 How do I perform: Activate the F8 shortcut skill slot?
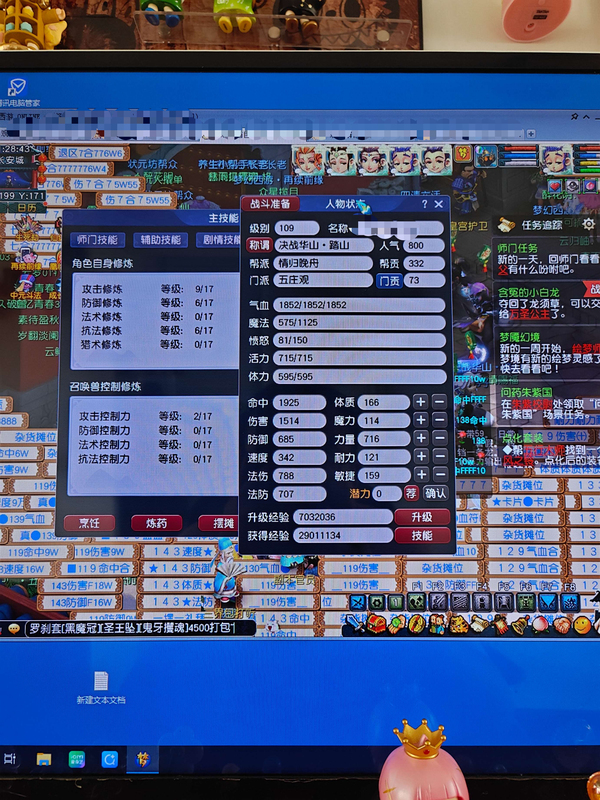pyautogui.click(x=570, y=602)
